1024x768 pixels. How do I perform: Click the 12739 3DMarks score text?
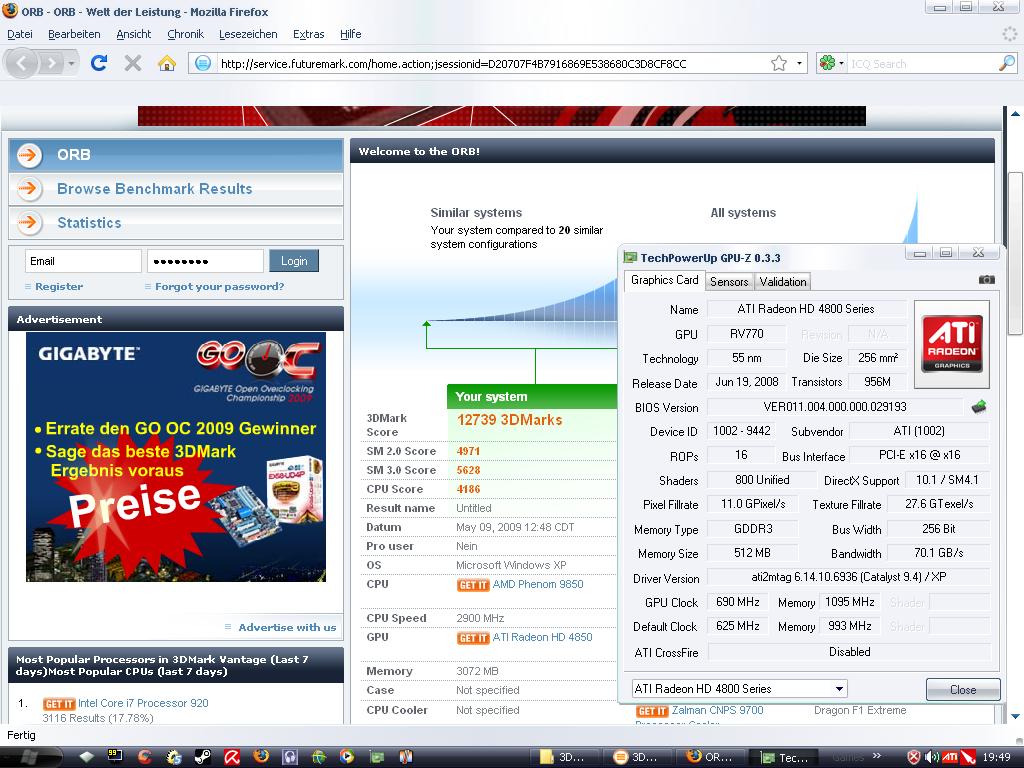pyautogui.click(x=509, y=420)
